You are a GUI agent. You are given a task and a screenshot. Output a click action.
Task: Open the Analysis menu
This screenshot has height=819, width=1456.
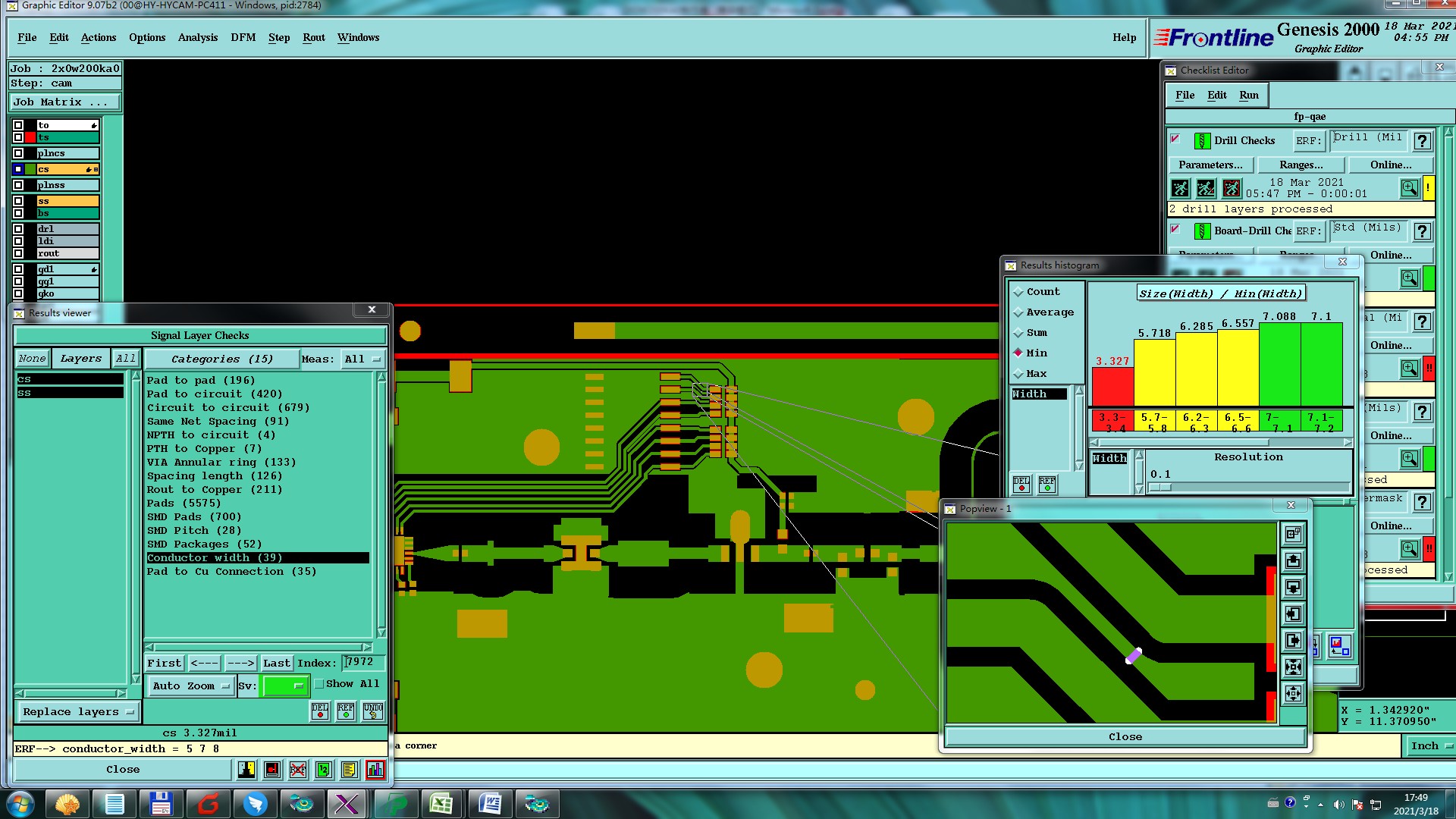[198, 38]
